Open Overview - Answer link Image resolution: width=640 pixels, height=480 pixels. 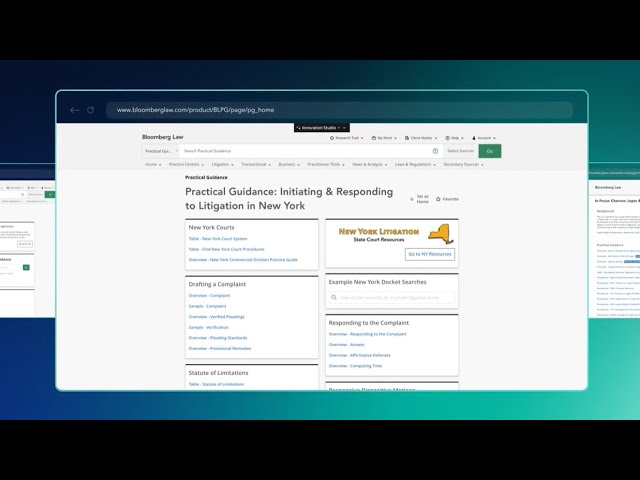[x=347, y=345]
